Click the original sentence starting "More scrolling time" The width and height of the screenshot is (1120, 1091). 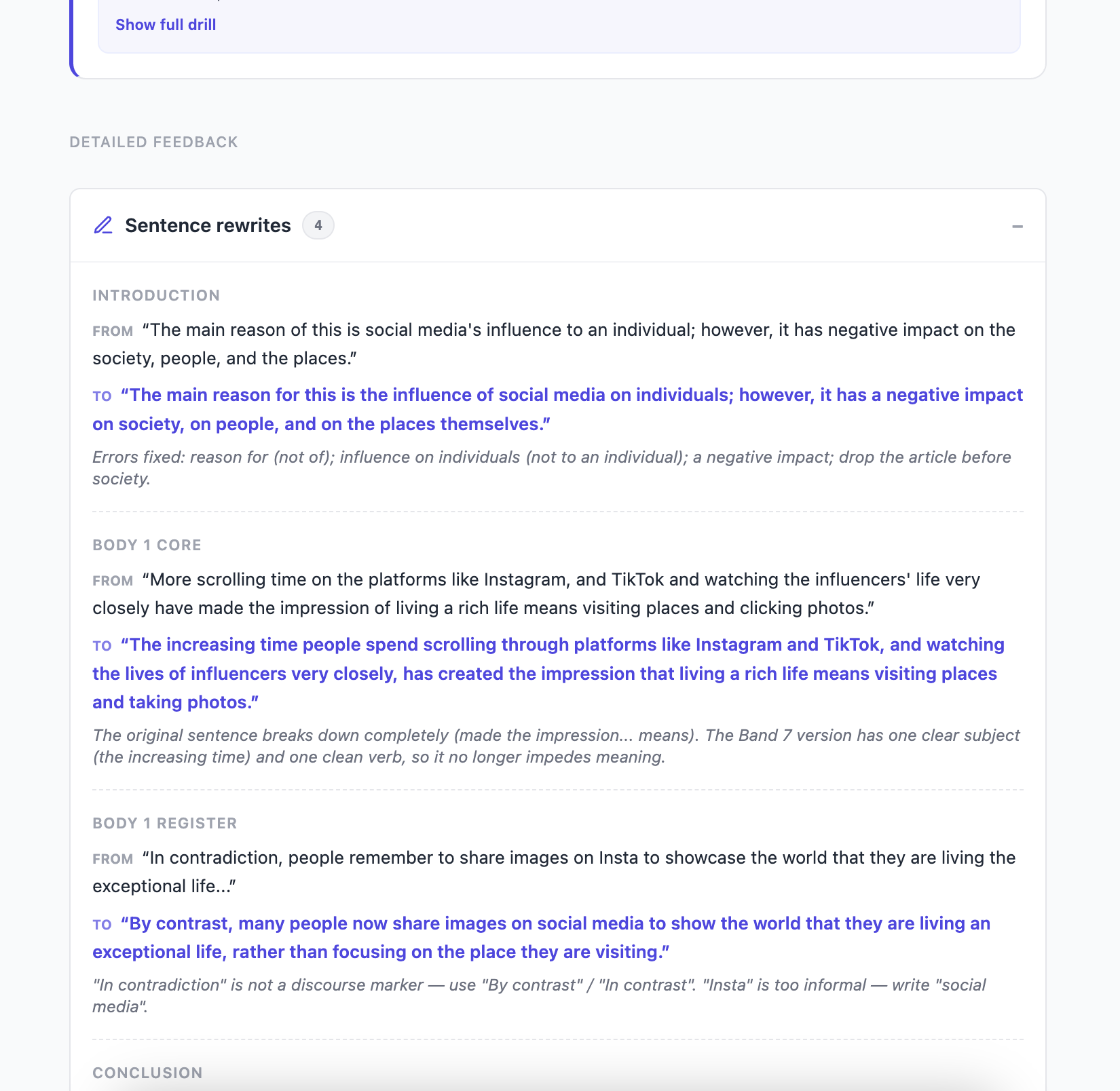tap(536, 594)
